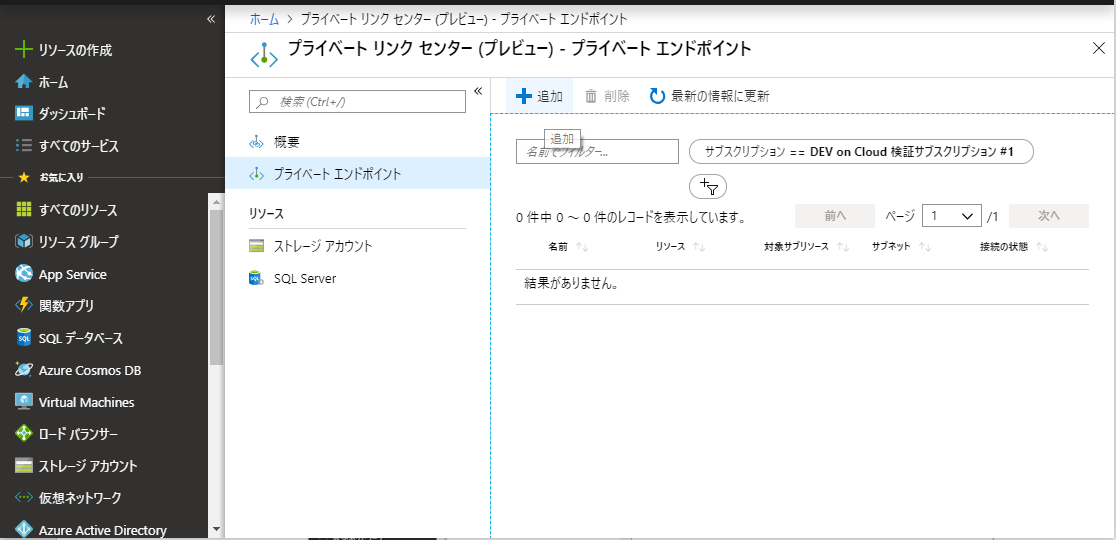Click the magnifier icon in search box
Image resolution: width=1116 pixels, height=540 pixels.
tap(263, 102)
